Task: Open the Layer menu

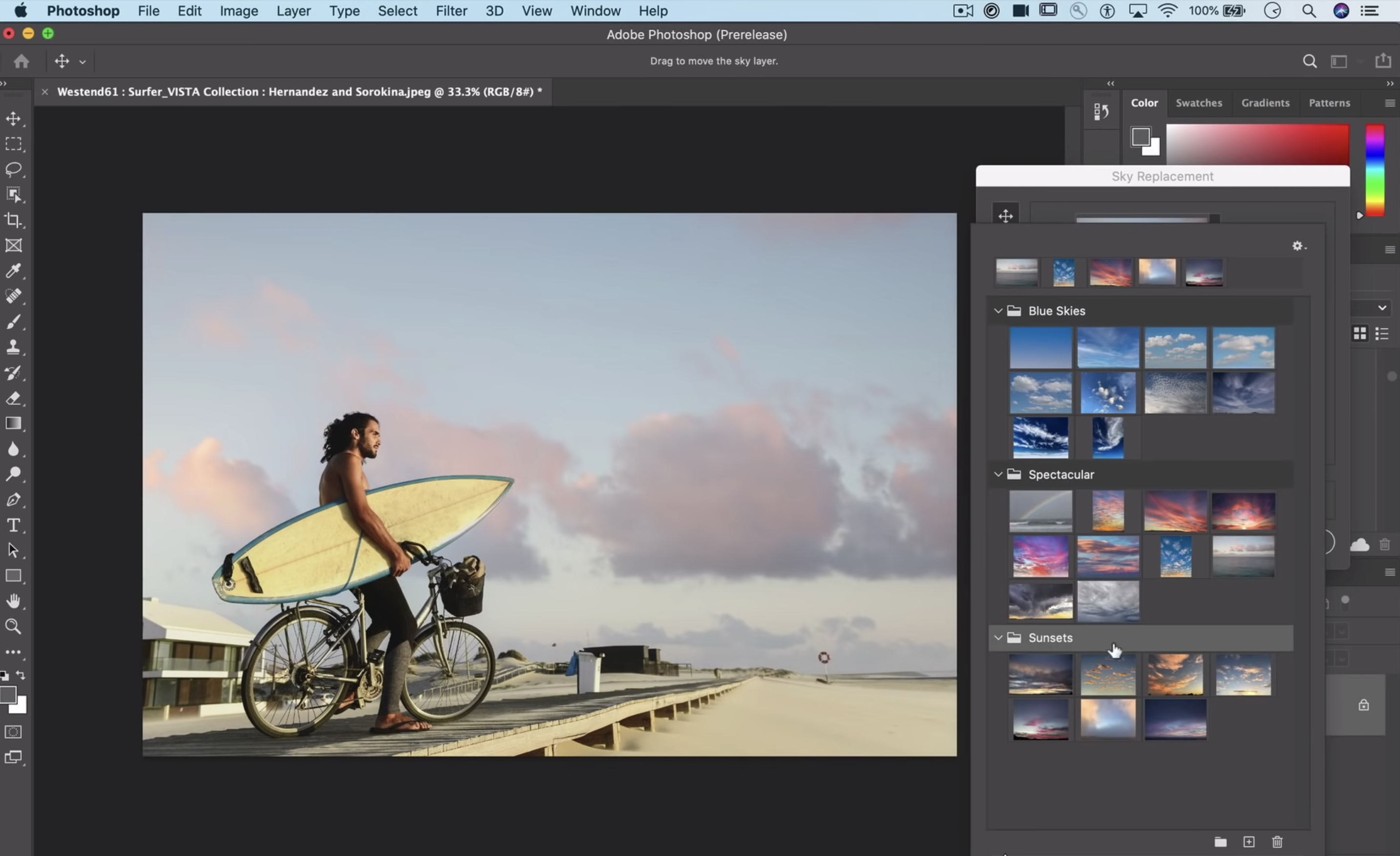Action: pos(293,11)
